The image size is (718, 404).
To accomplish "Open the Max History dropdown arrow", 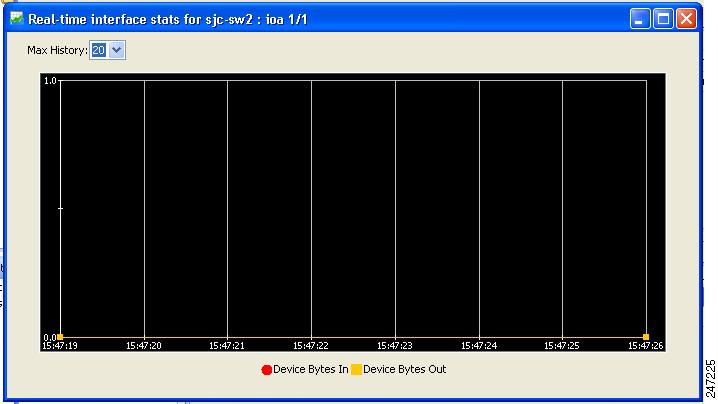I will click(x=117, y=50).
